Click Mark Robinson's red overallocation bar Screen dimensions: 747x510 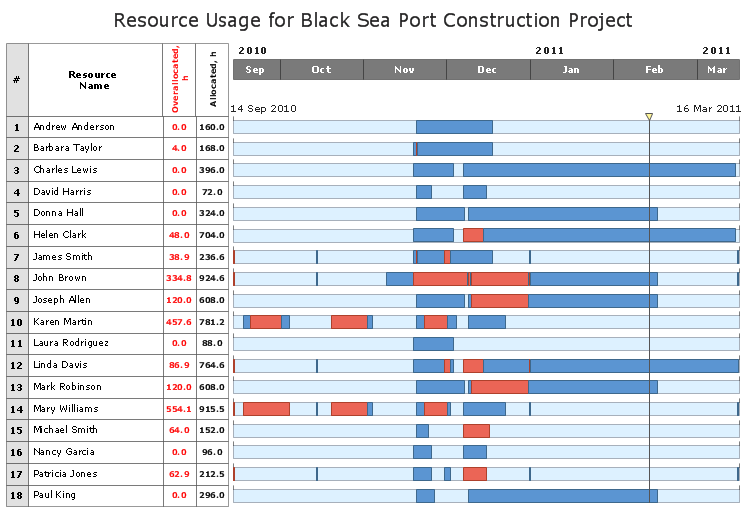[x=500, y=387]
